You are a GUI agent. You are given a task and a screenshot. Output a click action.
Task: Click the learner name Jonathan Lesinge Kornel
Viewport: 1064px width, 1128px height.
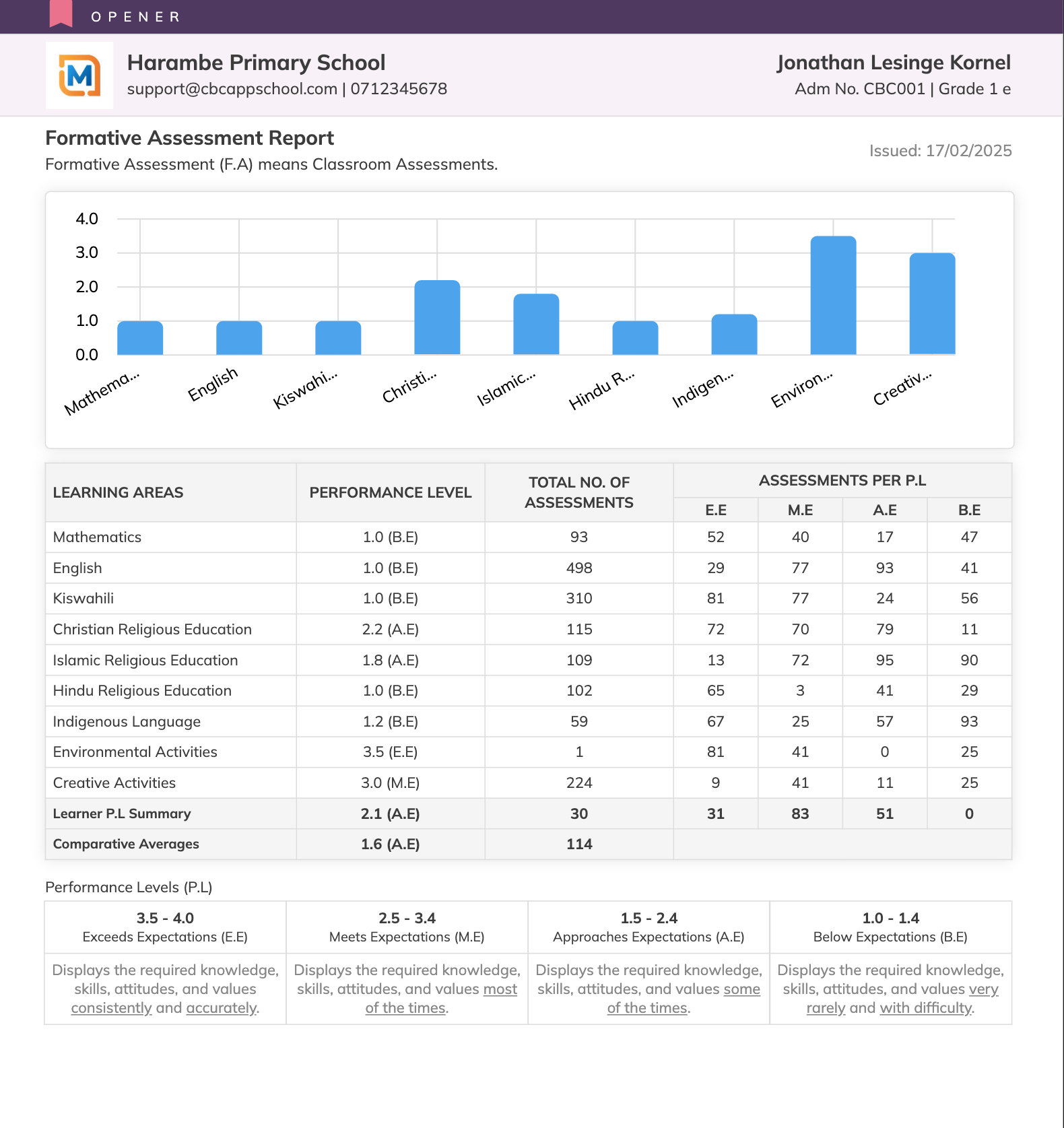click(x=894, y=63)
